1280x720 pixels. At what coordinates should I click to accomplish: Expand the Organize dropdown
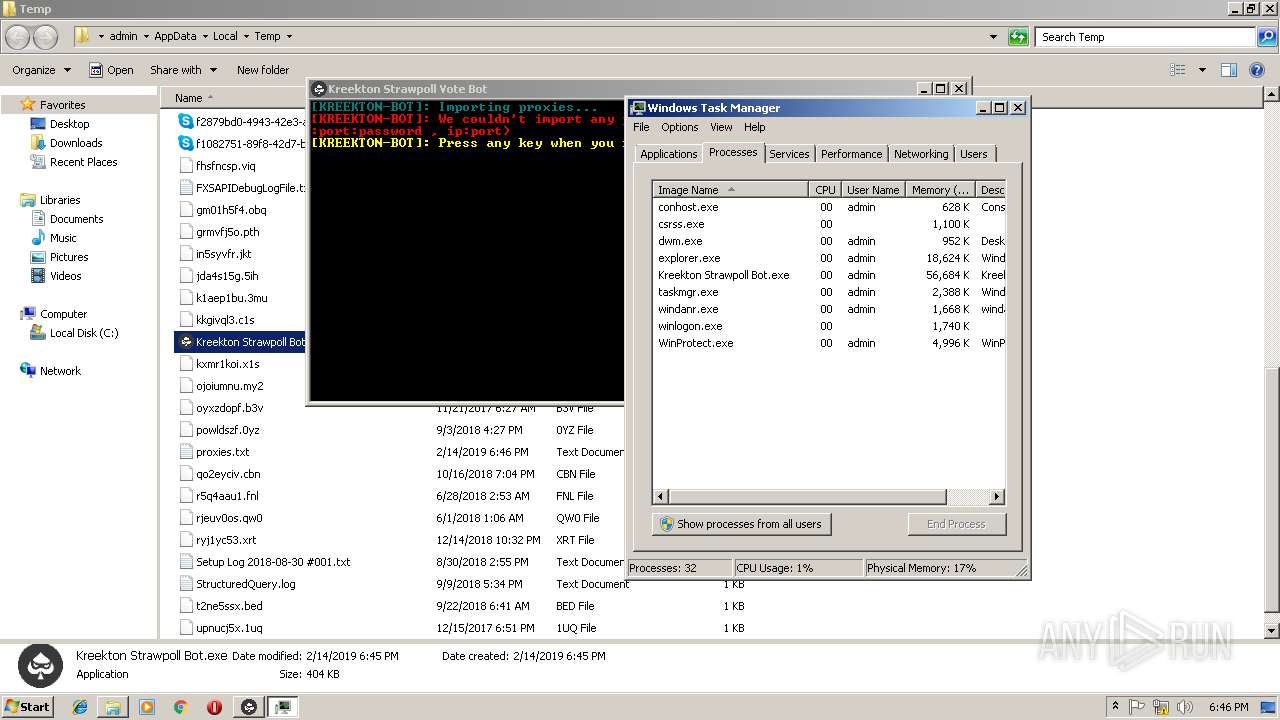41,70
